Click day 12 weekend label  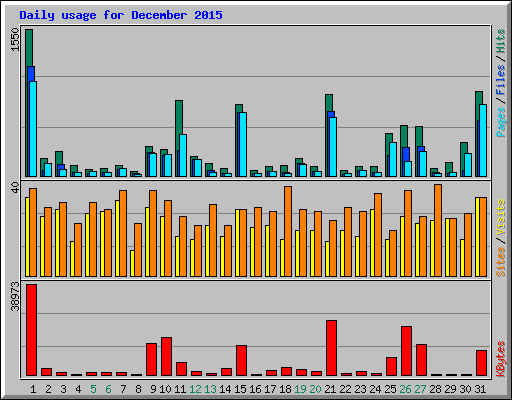195,389
